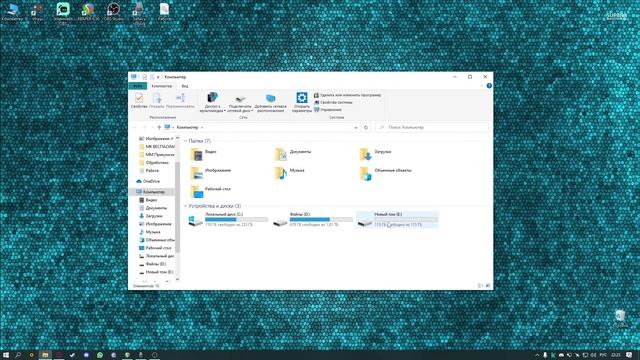Click the Recycle Bin desktop icon
The width and height of the screenshot is (640, 360).
[620, 318]
